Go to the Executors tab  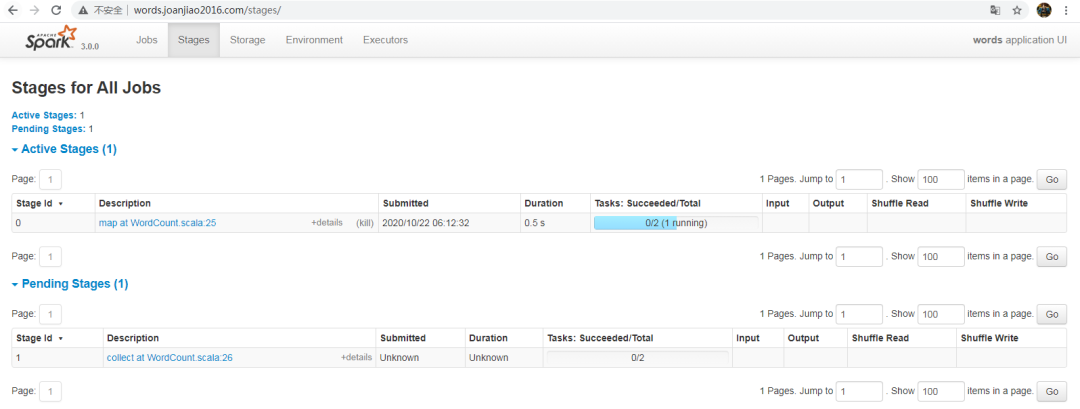point(385,40)
